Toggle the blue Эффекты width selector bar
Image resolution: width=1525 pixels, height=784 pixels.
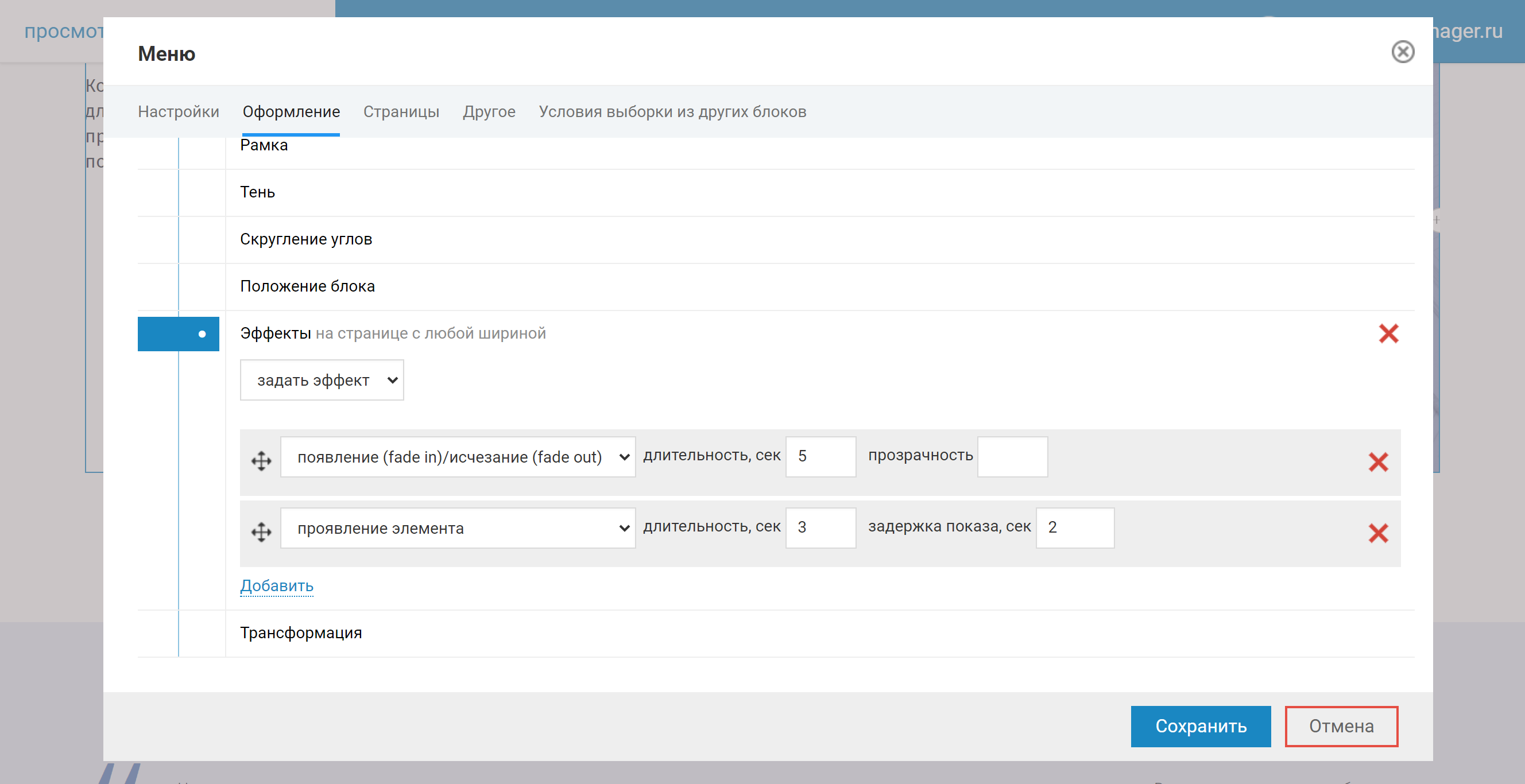(x=178, y=334)
